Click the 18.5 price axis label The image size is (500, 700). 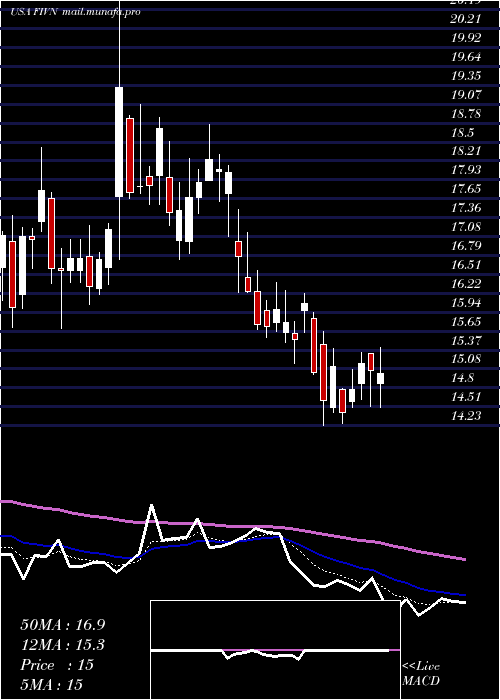462,133
